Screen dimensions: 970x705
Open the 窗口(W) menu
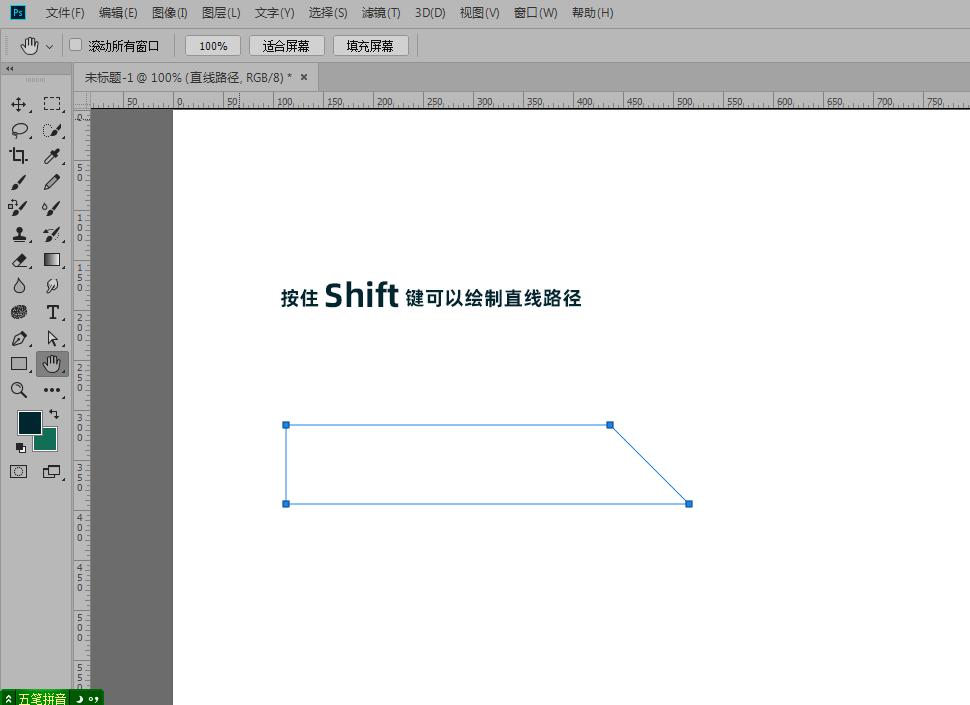(536, 12)
